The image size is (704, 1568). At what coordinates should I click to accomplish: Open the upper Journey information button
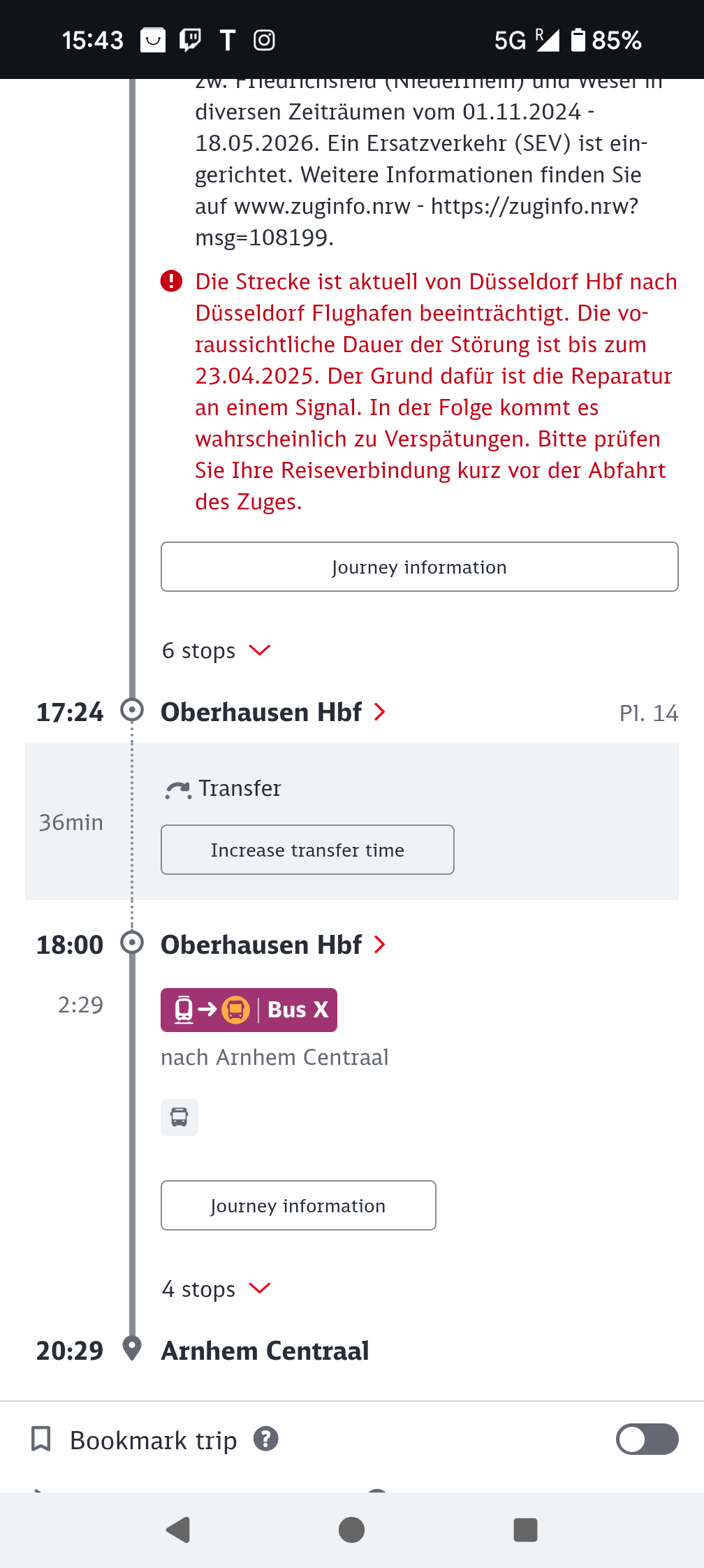(x=420, y=567)
